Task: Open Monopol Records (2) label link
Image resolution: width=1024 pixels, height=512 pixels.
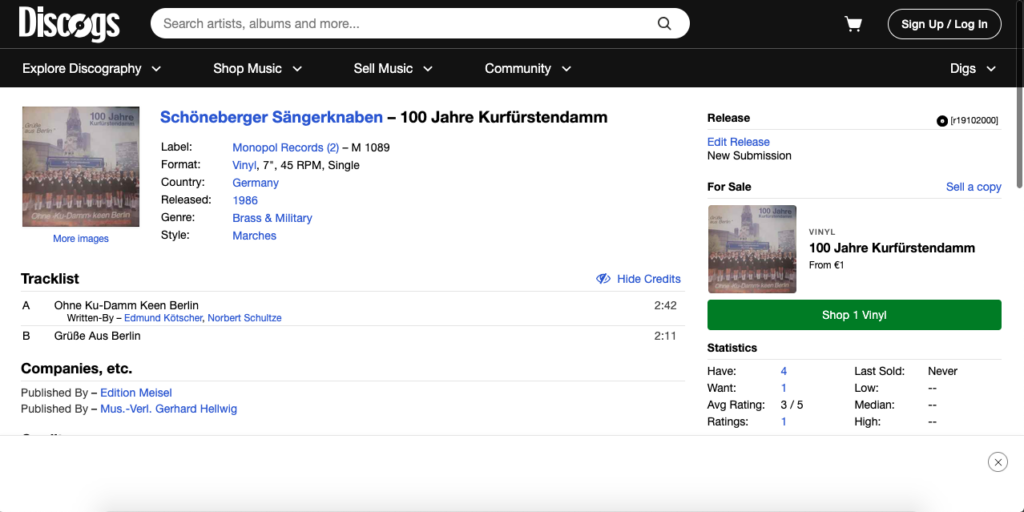Action: pyautogui.click(x=285, y=148)
